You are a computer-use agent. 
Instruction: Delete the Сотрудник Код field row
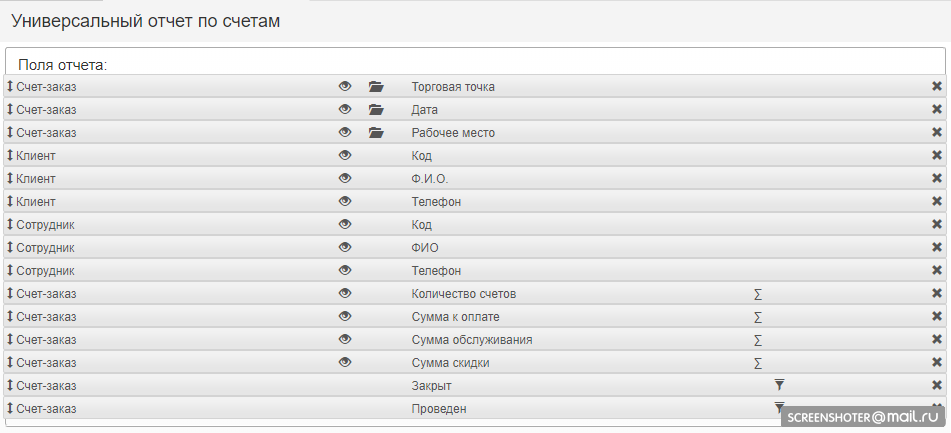pos(937,225)
